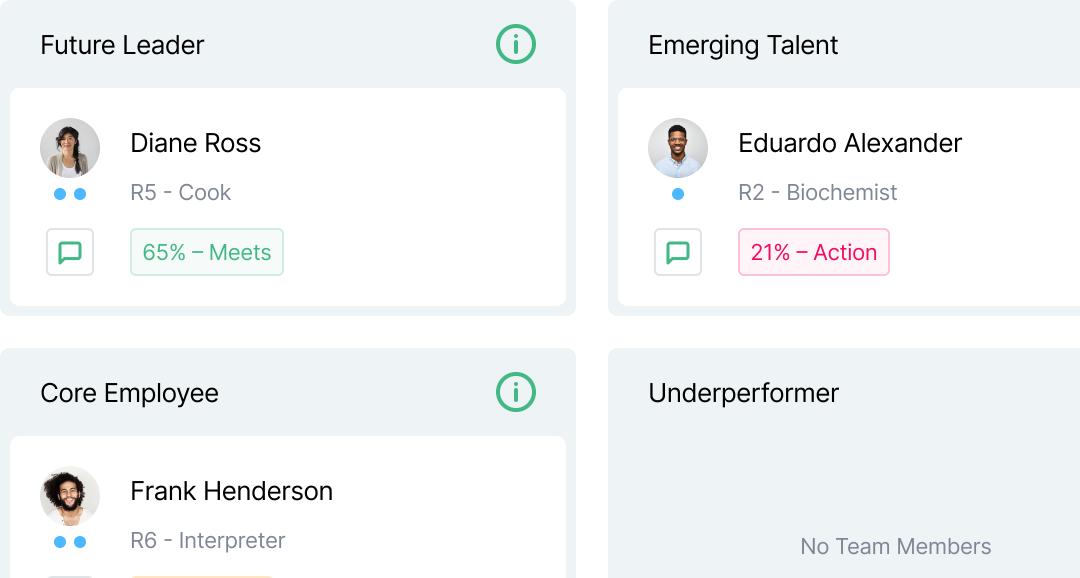Click the Emerging Talent section heading
This screenshot has width=1080, height=578.
[743, 45]
